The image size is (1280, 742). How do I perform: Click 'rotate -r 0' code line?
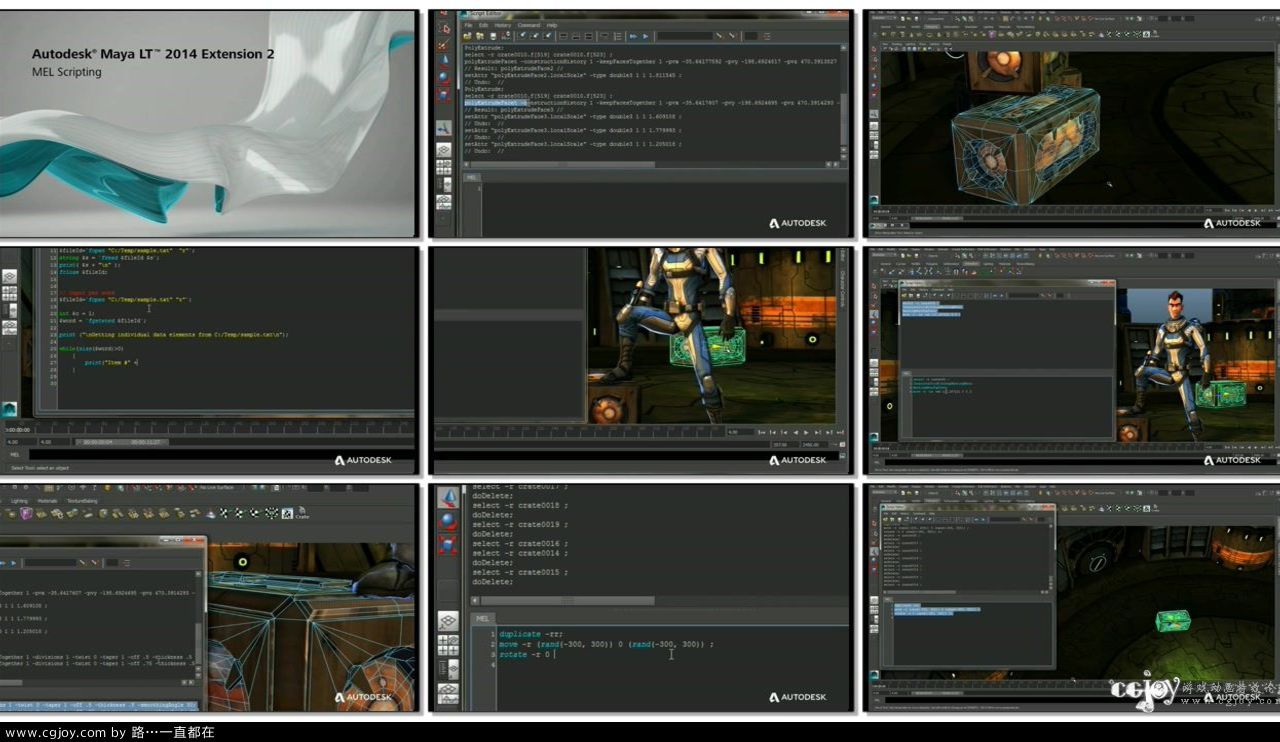pyautogui.click(x=525, y=655)
